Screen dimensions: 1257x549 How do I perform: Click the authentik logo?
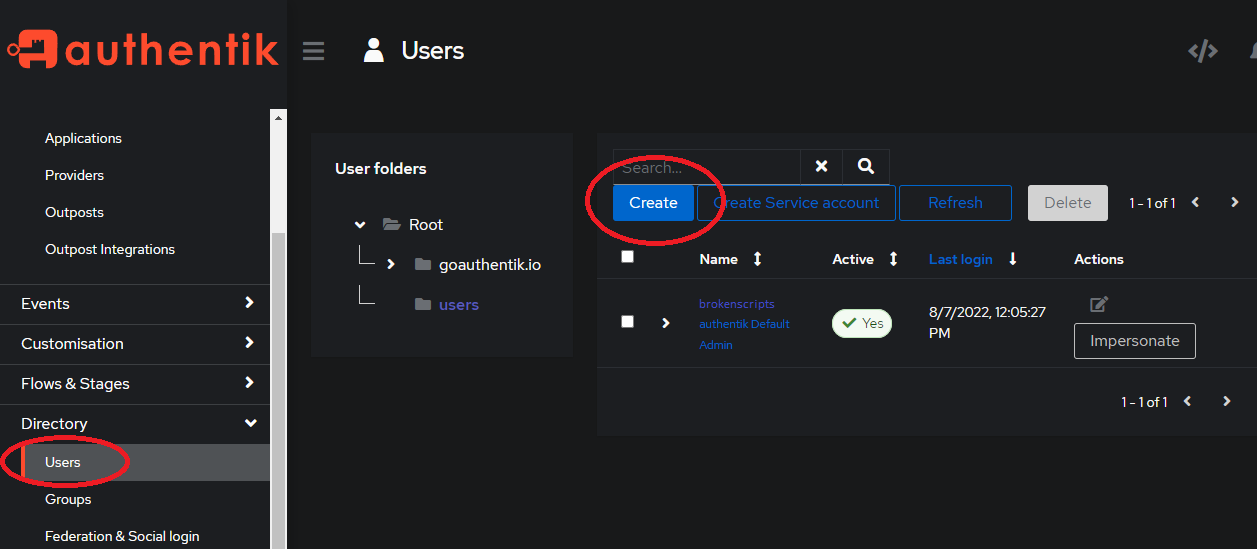tap(142, 49)
